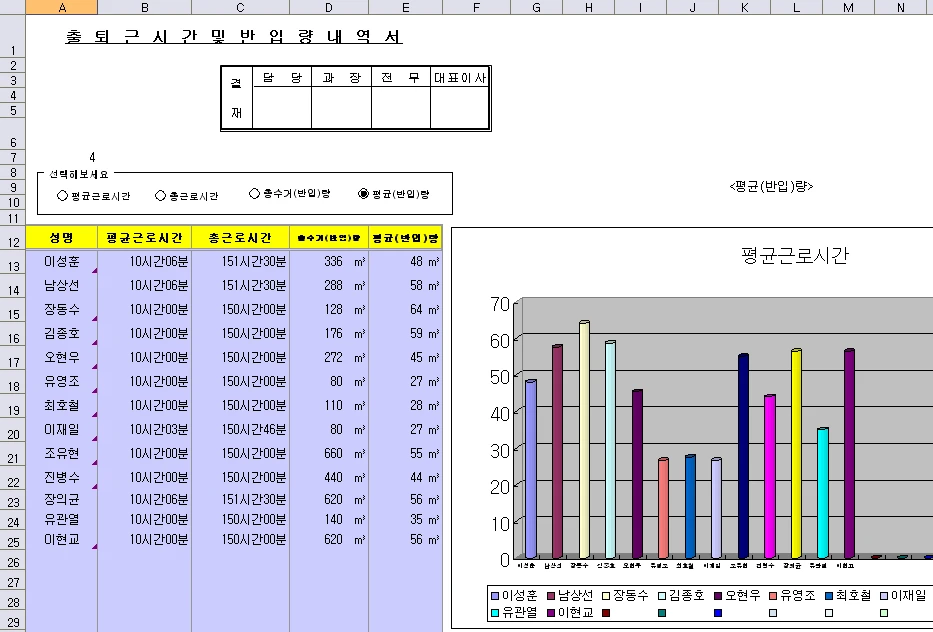The height and width of the screenshot is (632, 933).
Task: Click the 이성훈 legend color swatch
Action: pos(494,596)
